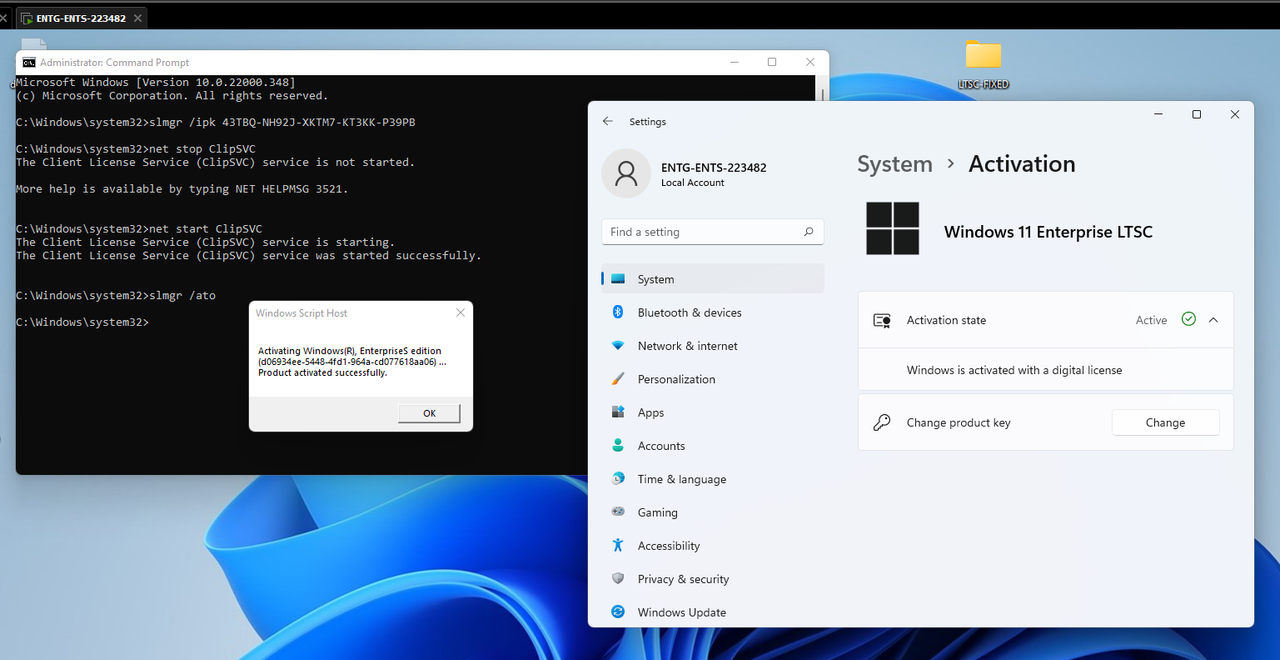Click the Network wifi icon in sidebar
Screen dimensions: 1280x660
pyautogui.click(x=618, y=346)
